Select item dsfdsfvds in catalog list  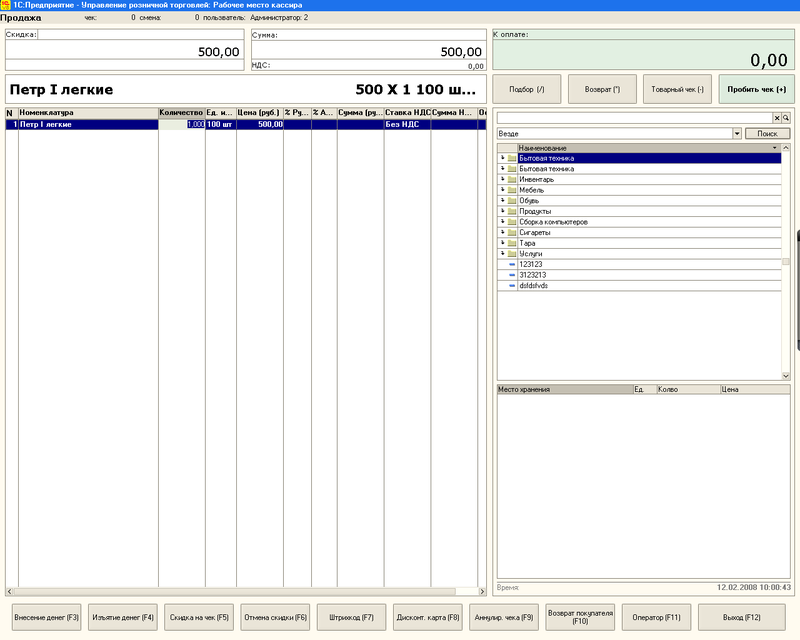tap(639, 286)
